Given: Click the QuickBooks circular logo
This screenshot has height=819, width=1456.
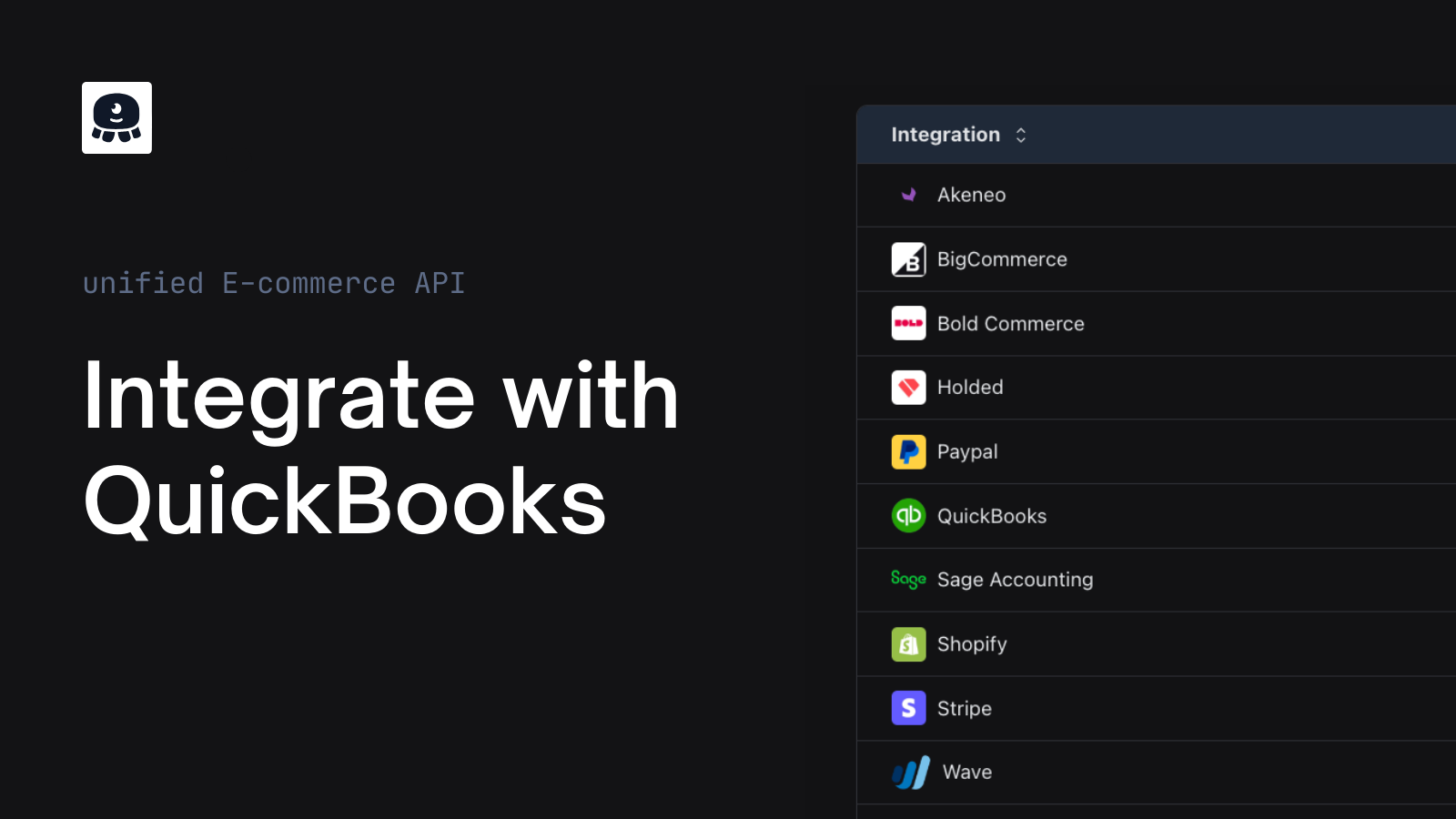Looking at the screenshot, I should click(908, 516).
